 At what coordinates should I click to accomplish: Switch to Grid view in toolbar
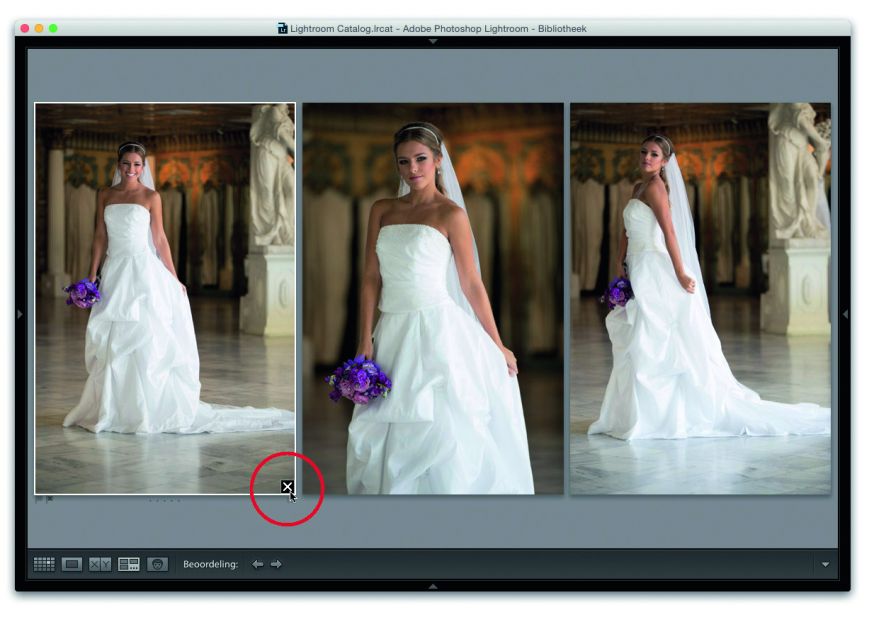click(x=44, y=564)
